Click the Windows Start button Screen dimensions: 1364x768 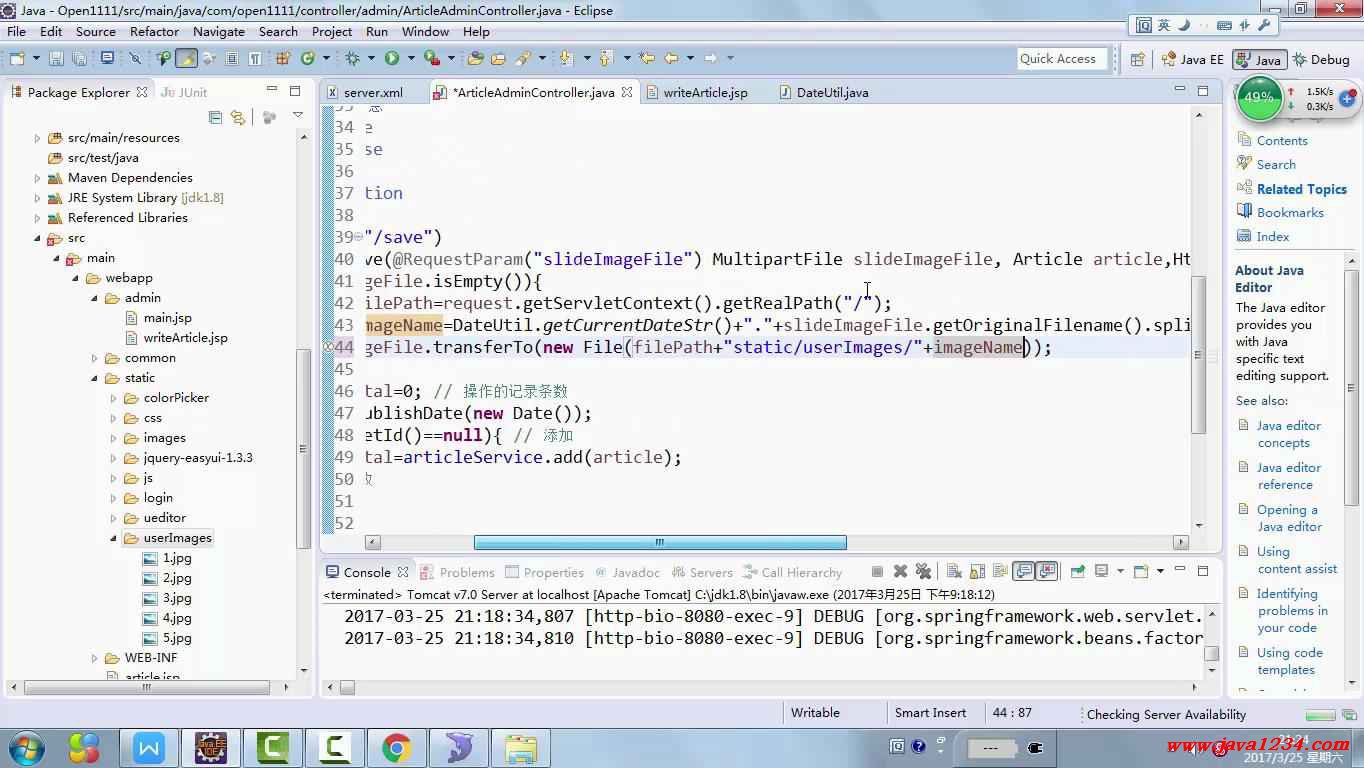point(27,747)
